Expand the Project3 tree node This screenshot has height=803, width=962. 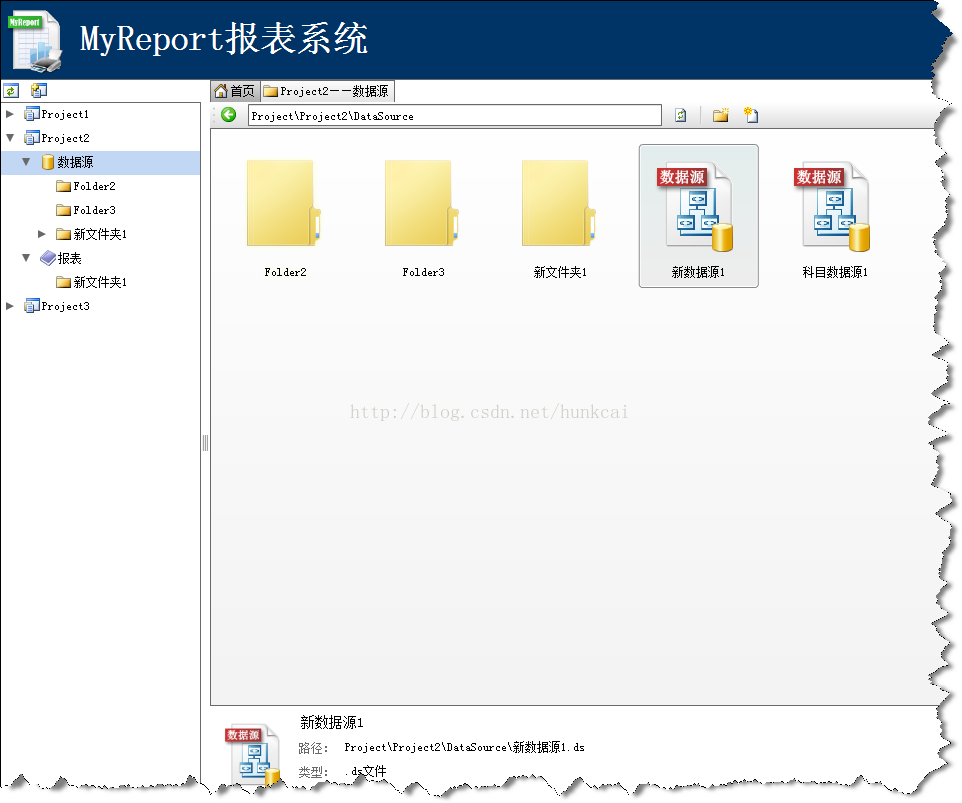[x=10, y=306]
